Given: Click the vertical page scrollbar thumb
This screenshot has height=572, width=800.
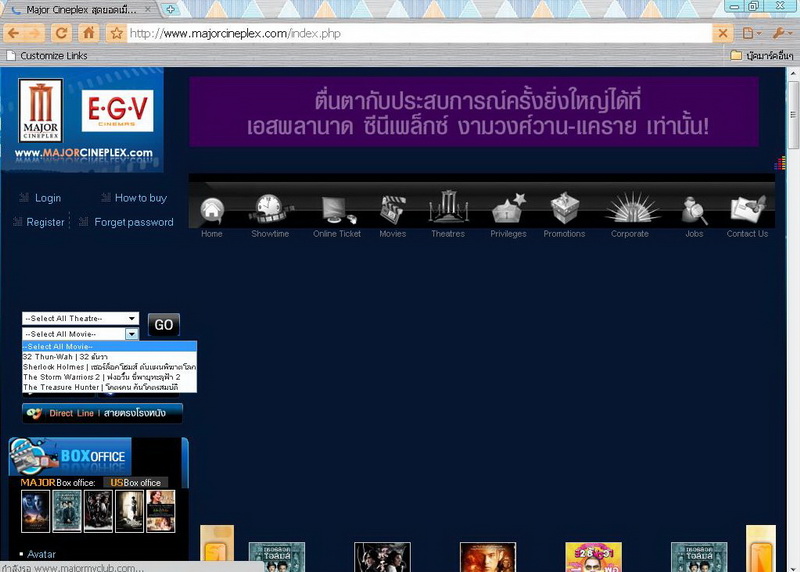Looking at the screenshot, I should click(793, 114).
